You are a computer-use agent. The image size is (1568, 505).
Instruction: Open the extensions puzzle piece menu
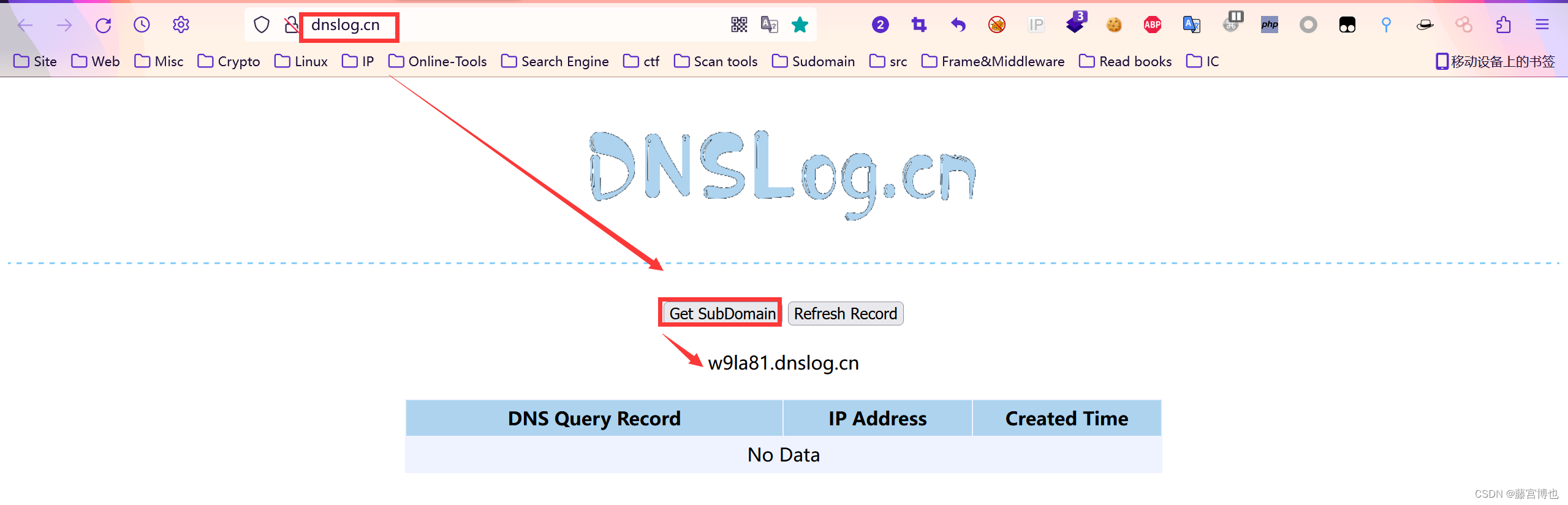pos(1503,25)
